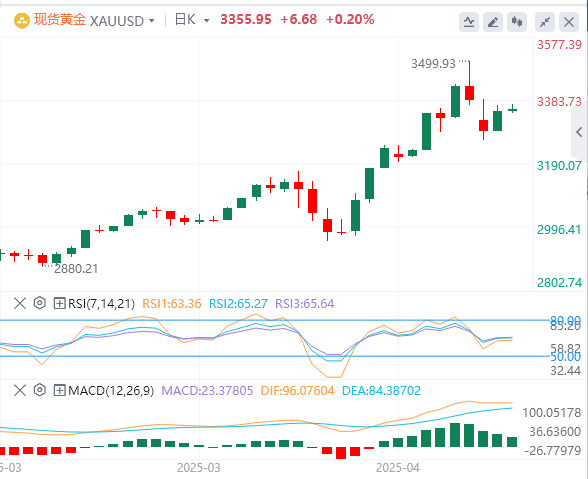588x479 pixels.
Task: Click the 3499.93 high price marker
Action: pyautogui.click(x=434, y=64)
